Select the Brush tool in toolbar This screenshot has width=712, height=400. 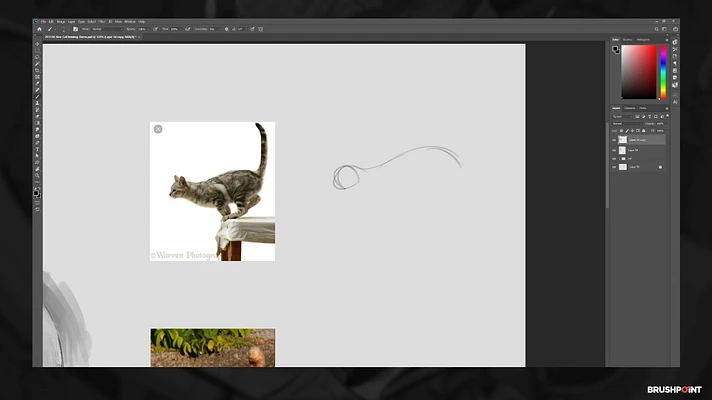37,96
